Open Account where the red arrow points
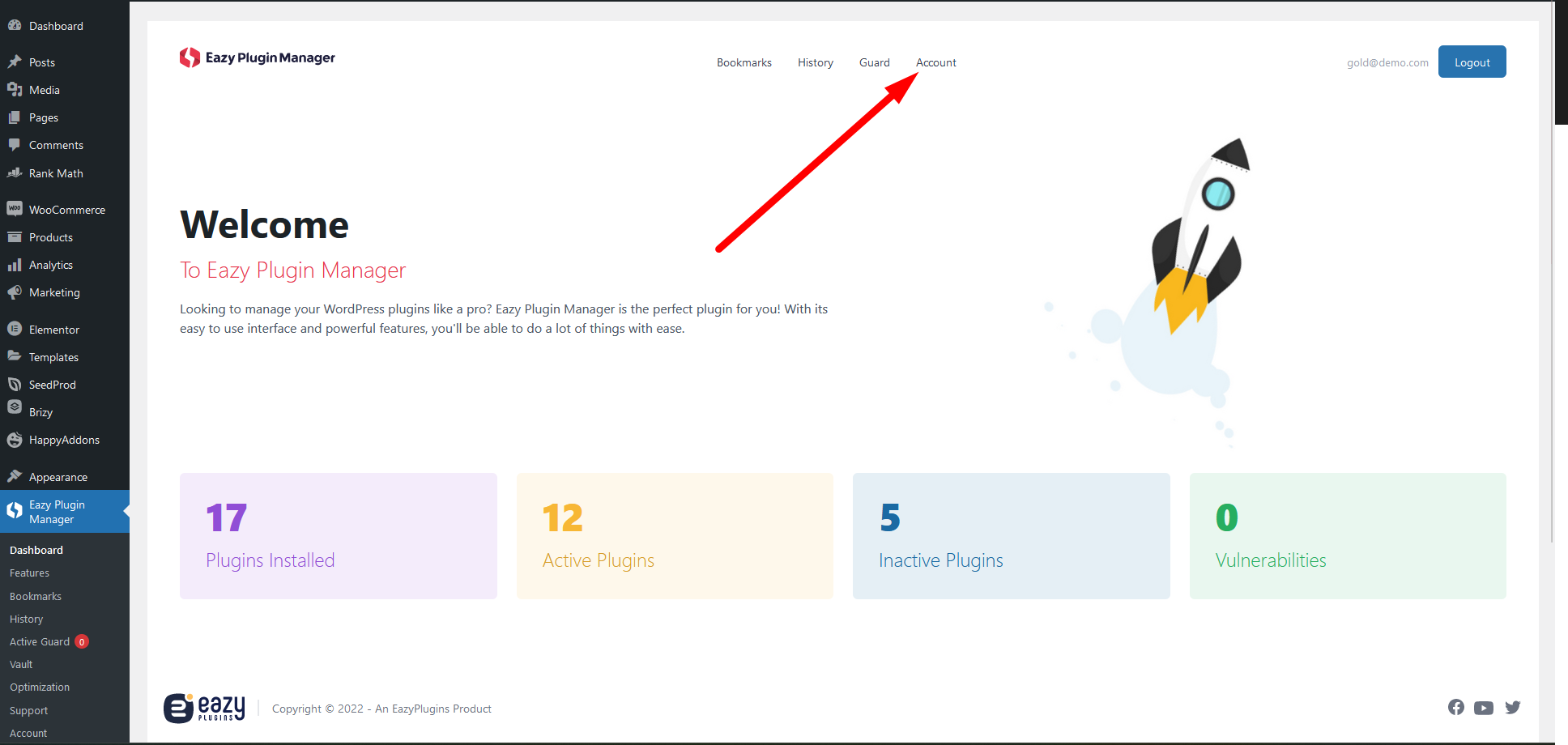Screen dimensions: 1568x745 [x=935, y=62]
